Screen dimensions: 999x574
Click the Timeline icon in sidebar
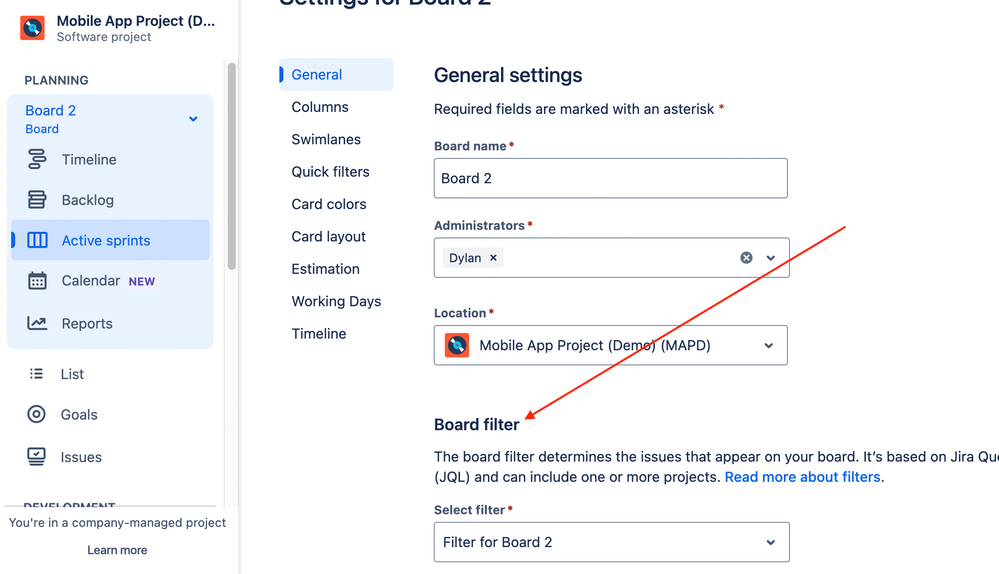tap(37, 159)
